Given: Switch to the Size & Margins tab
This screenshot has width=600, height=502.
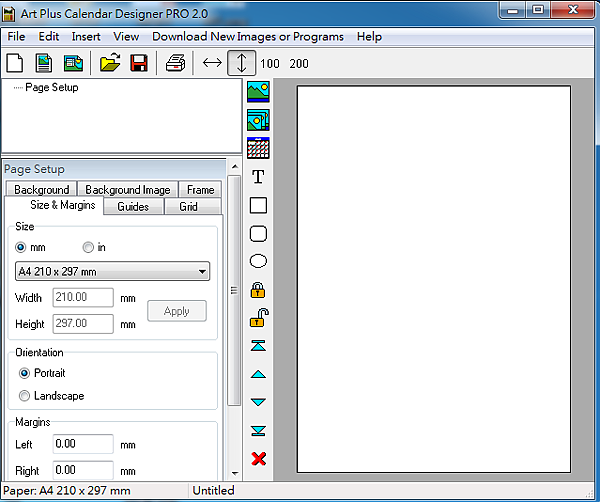Looking at the screenshot, I should [54, 205].
